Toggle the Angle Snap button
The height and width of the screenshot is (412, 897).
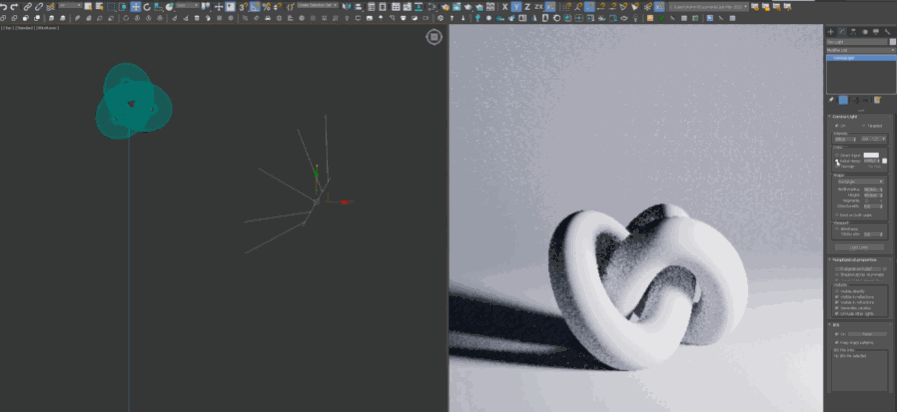tap(255, 7)
